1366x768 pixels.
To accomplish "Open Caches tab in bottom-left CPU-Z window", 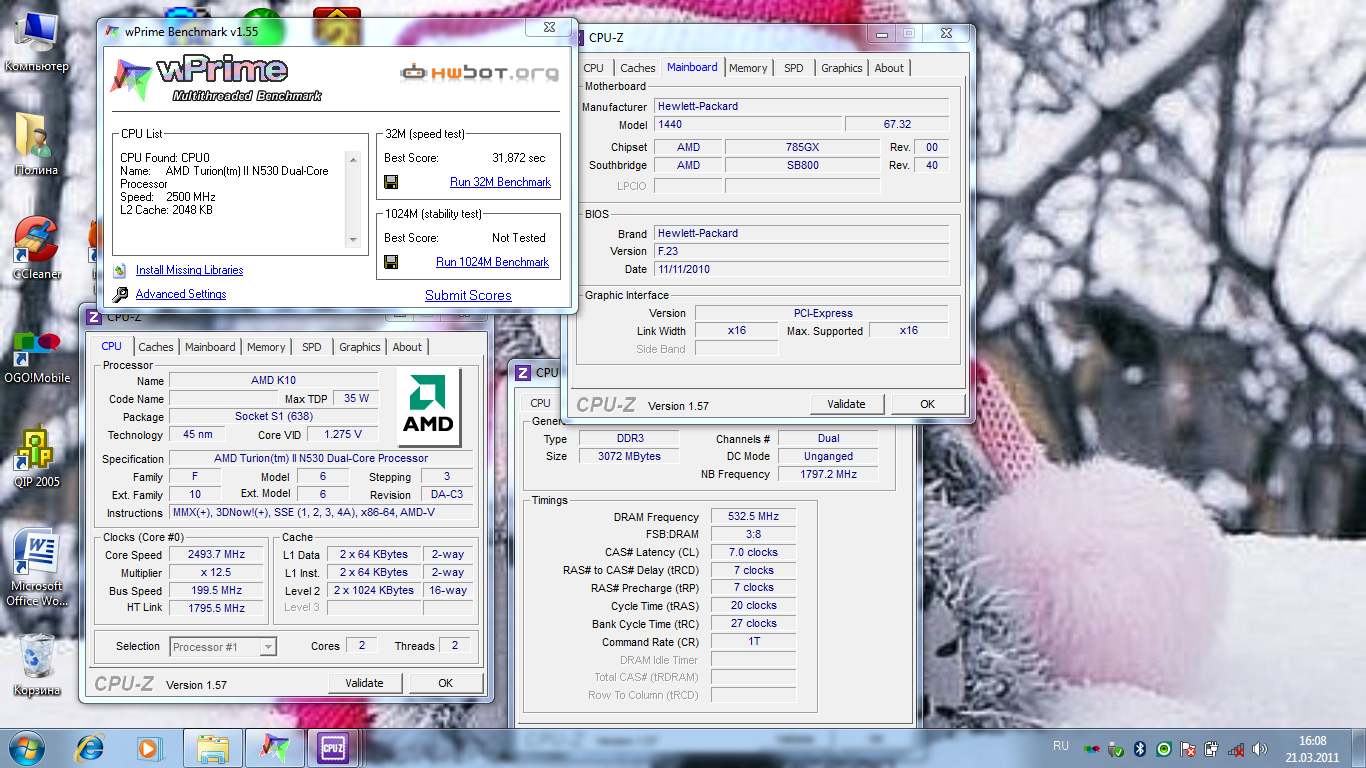I will (155, 347).
